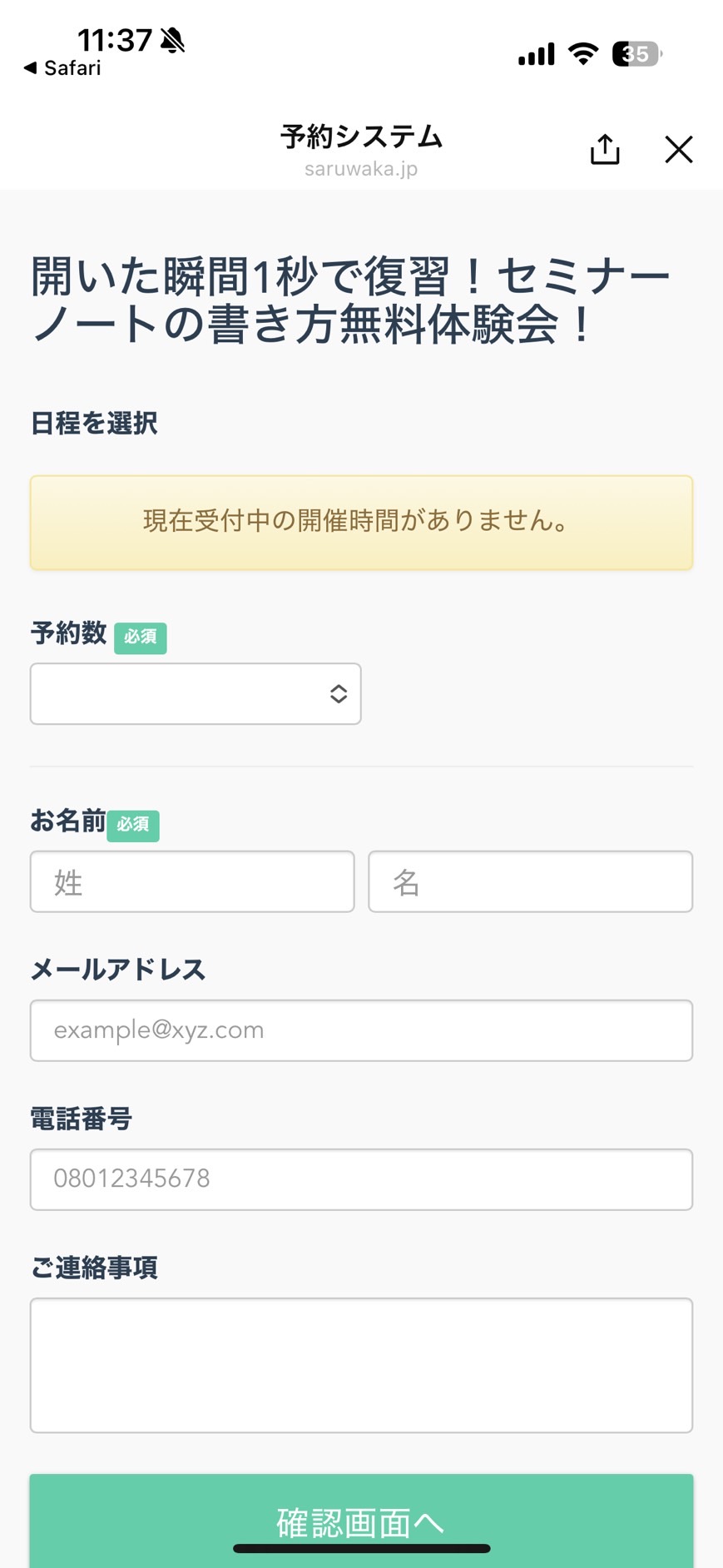This screenshot has width=723, height=1568.
Task: Tap the cellular signal bars icon
Action: tap(536, 55)
